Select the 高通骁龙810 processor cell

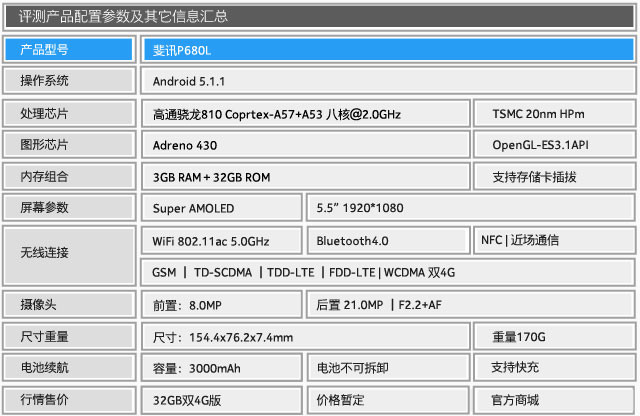(304, 114)
